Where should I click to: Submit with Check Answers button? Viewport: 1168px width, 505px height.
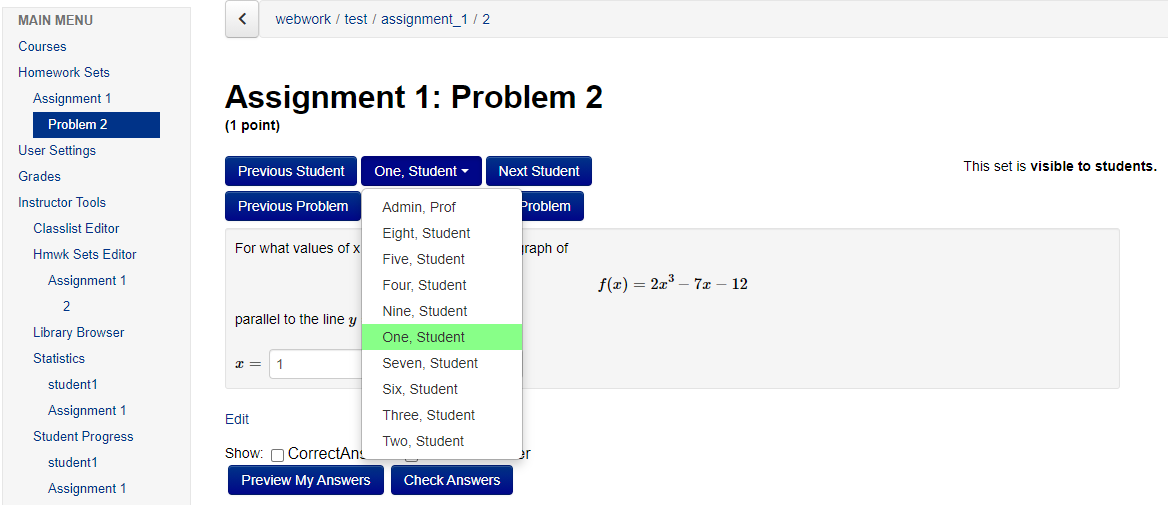click(451, 480)
